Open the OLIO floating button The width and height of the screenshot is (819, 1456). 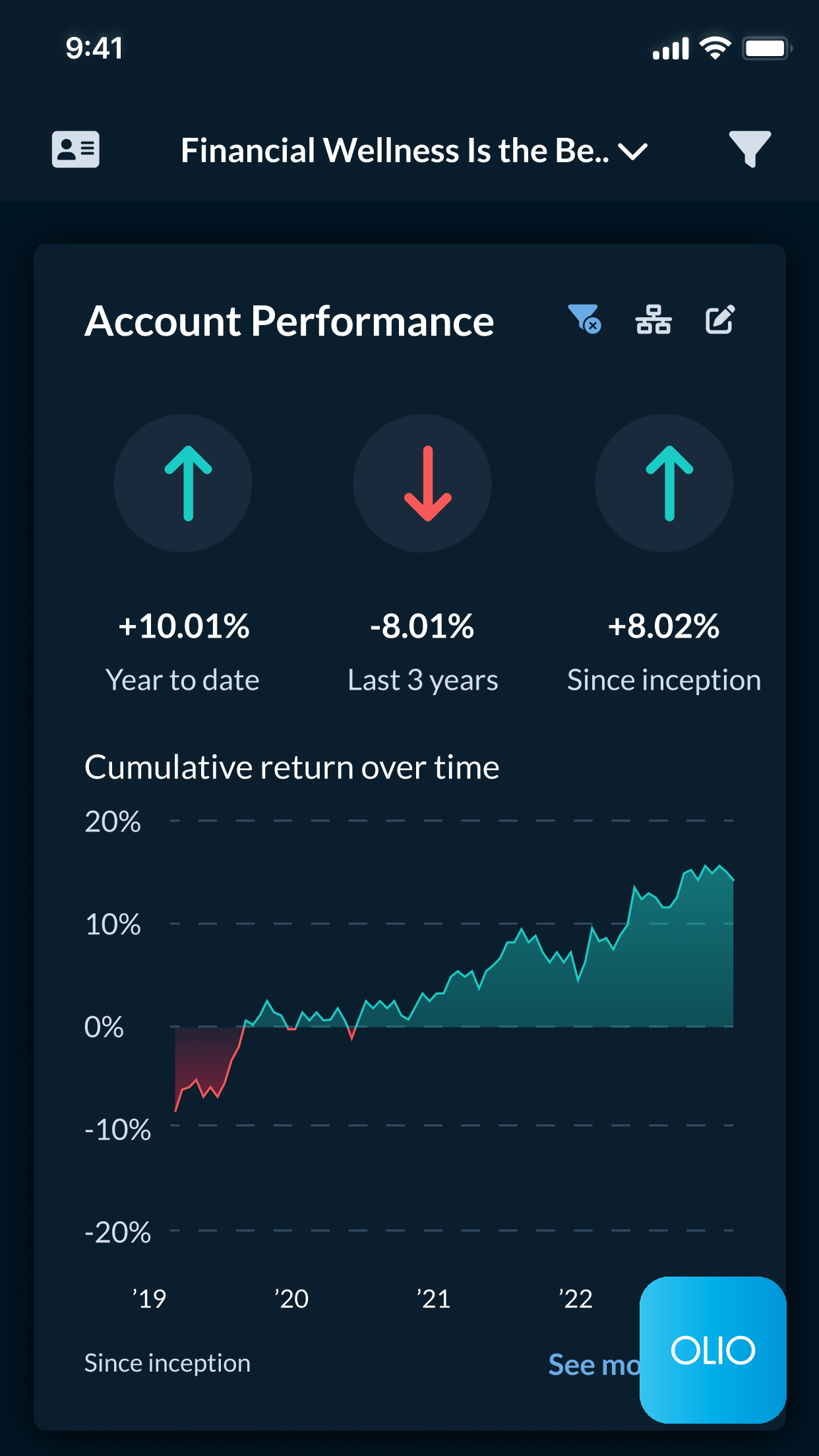point(713,1350)
